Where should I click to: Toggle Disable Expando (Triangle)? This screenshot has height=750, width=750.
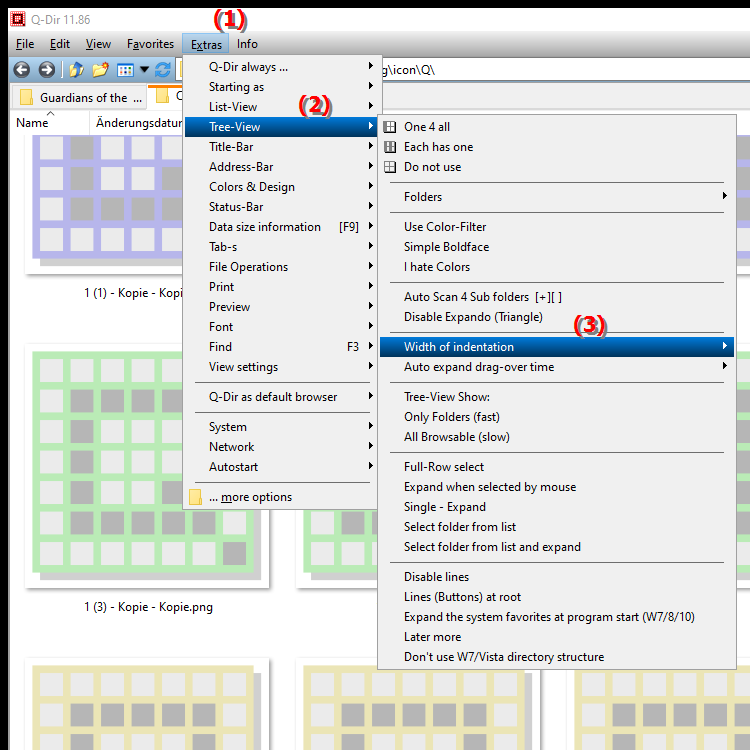click(x=557, y=317)
